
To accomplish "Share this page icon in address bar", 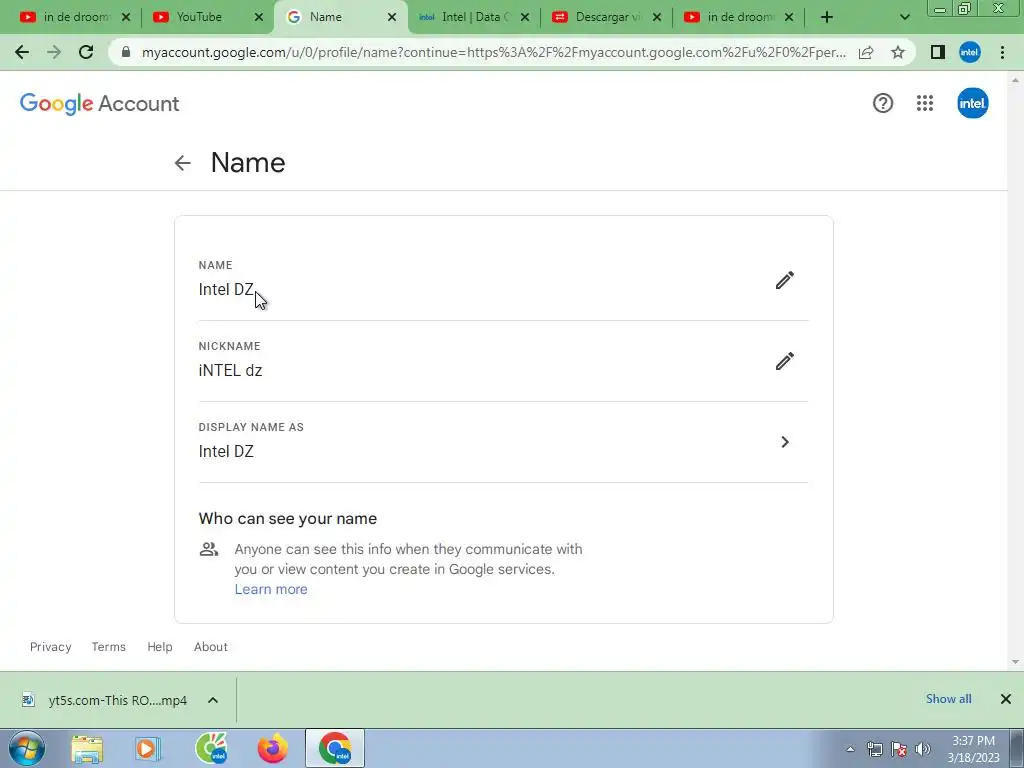I will [866, 52].
